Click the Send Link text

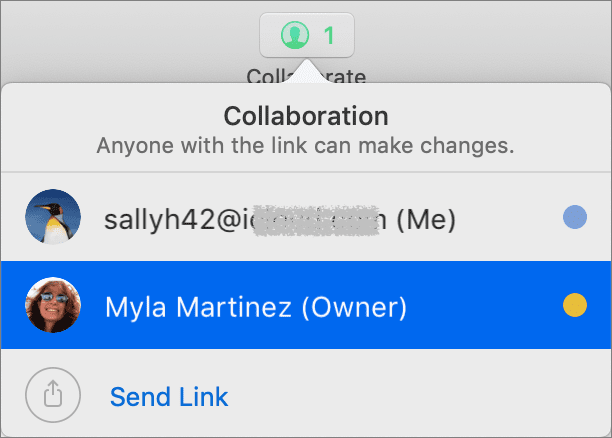point(169,397)
